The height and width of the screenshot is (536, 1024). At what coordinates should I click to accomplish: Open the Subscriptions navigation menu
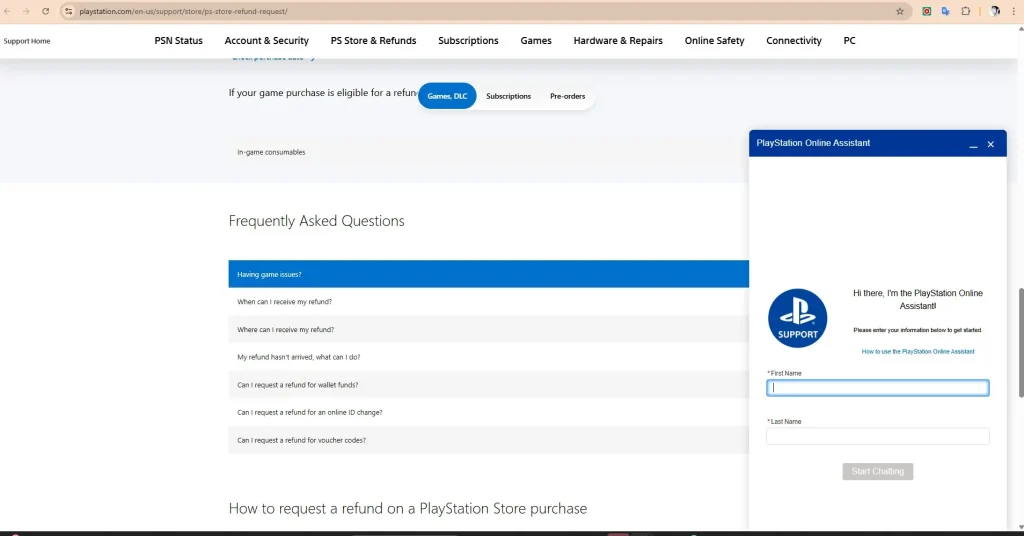pyautogui.click(x=468, y=40)
